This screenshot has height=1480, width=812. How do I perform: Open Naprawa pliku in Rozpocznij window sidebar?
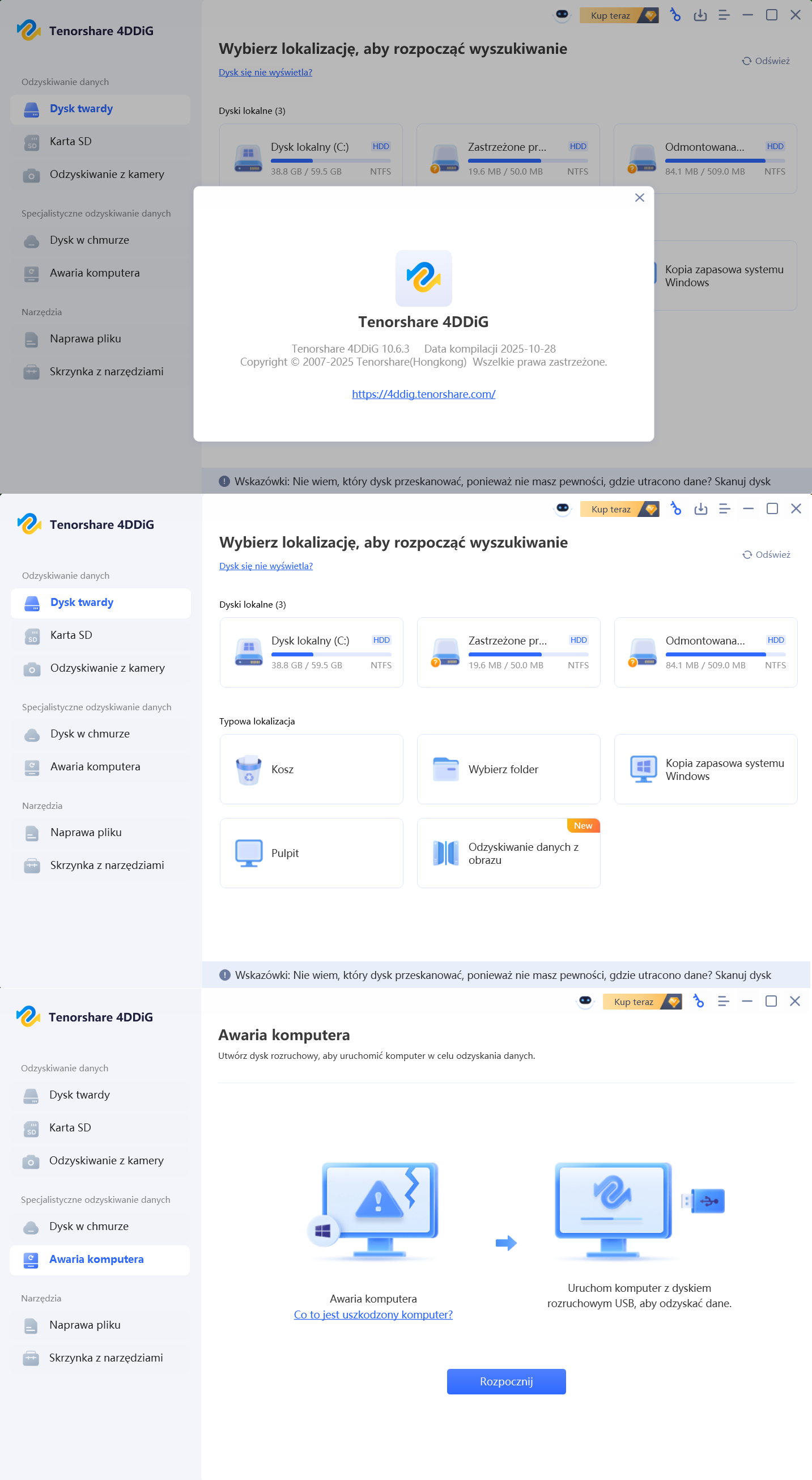(x=99, y=1325)
